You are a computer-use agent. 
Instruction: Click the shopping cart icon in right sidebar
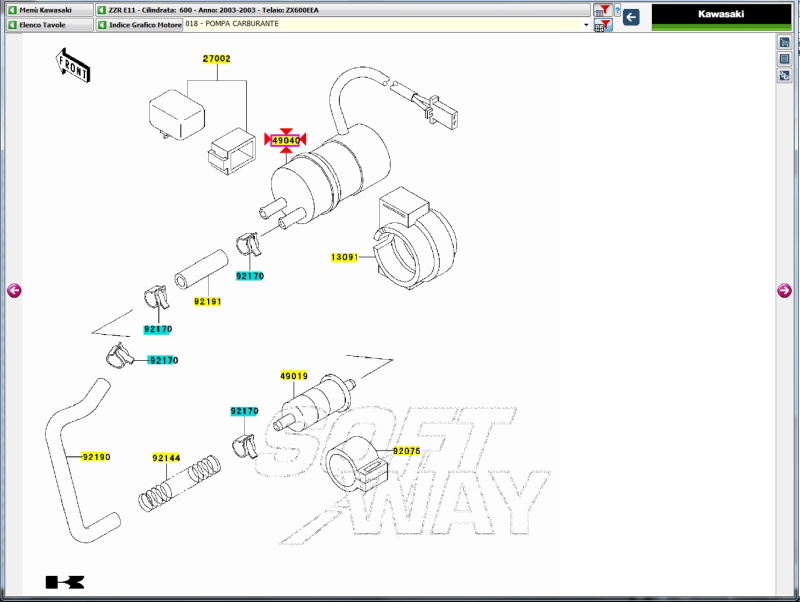[x=785, y=43]
